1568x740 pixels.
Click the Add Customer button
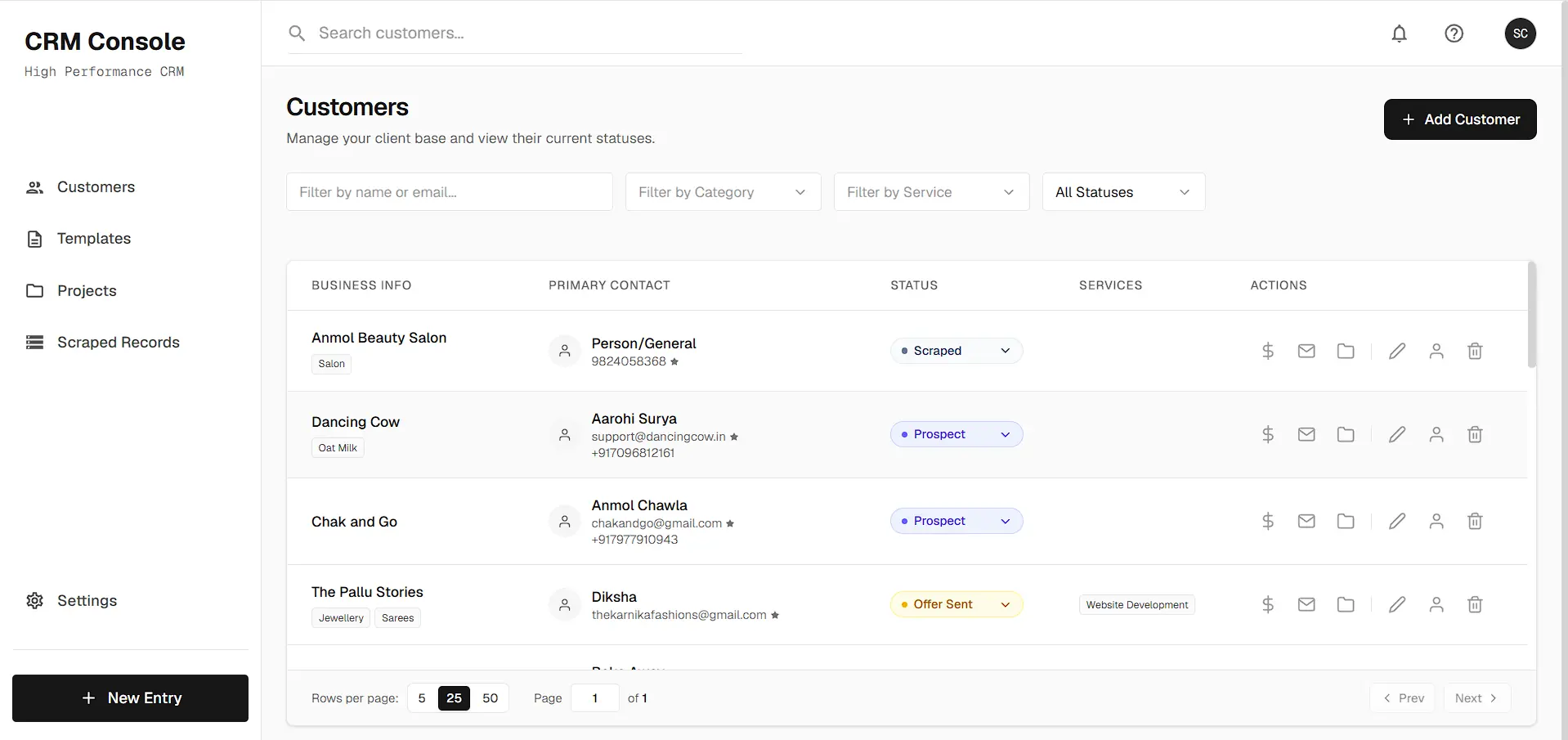(x=1460, y=119)
